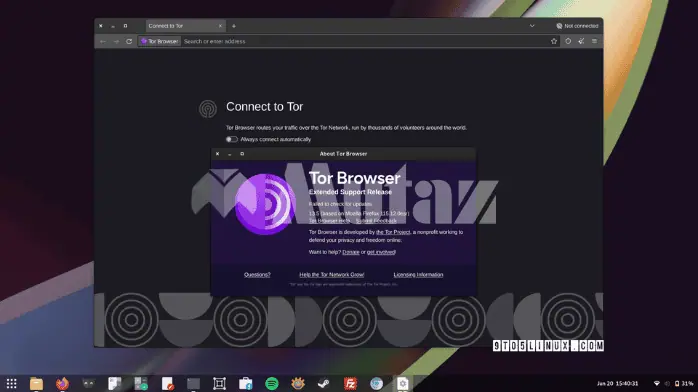Click the Not connected status indicator
Viewport: 698px width, 392px height.
point(577,26)
